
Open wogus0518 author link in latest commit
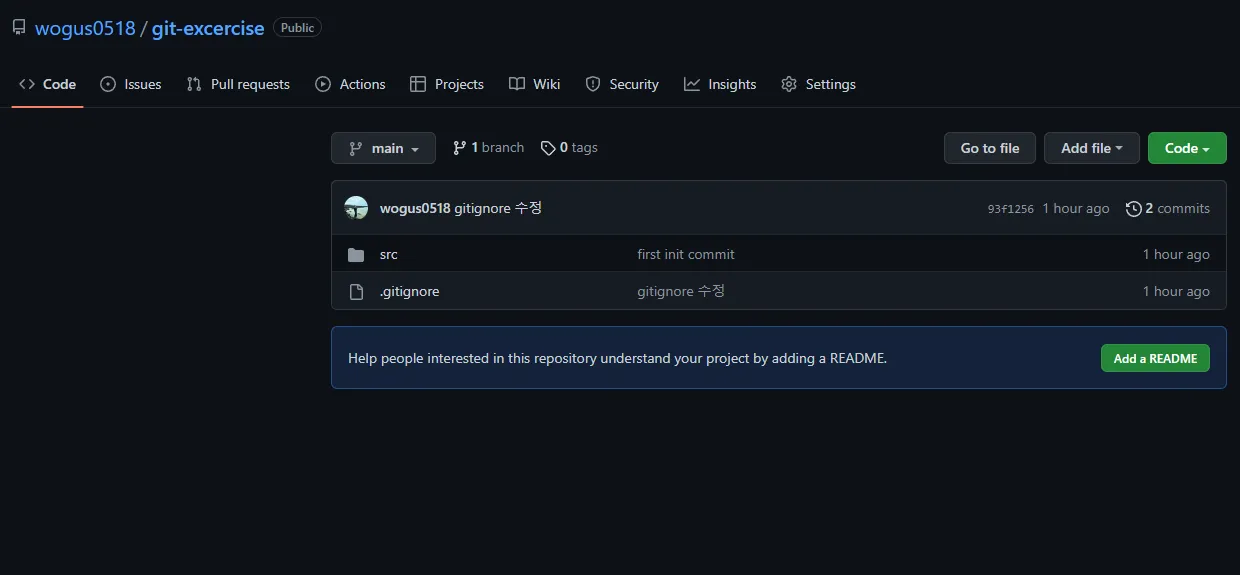(415, 208)
